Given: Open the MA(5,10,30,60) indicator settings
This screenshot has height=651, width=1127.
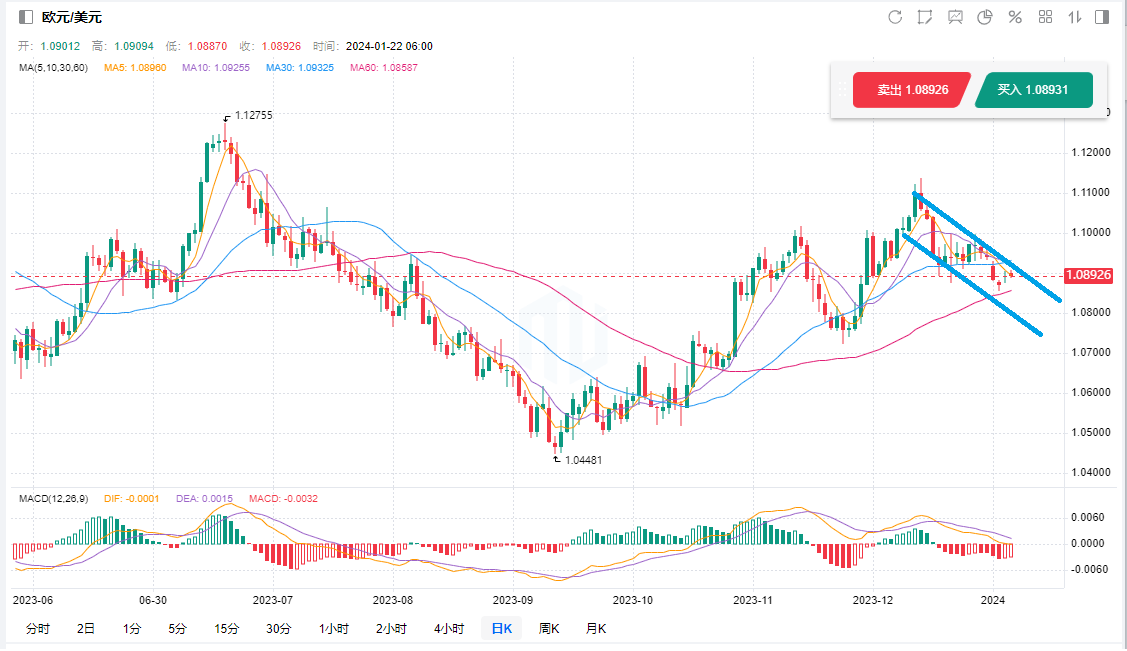Looking at the screenshot, I should (x=53, y=67).
